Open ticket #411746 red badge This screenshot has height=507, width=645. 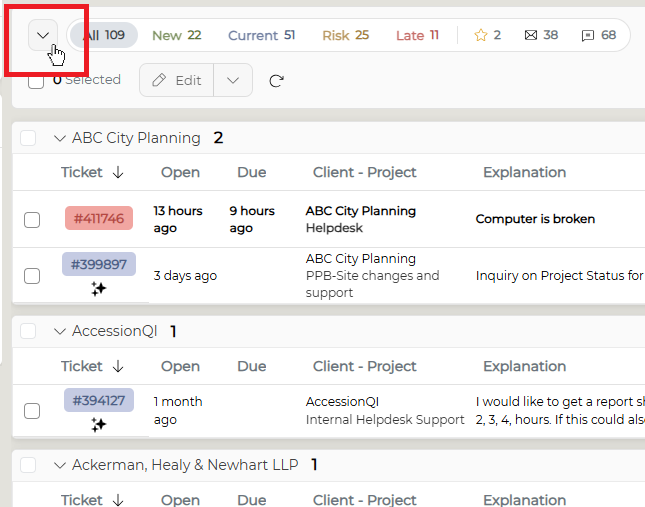tap(99, 218)
